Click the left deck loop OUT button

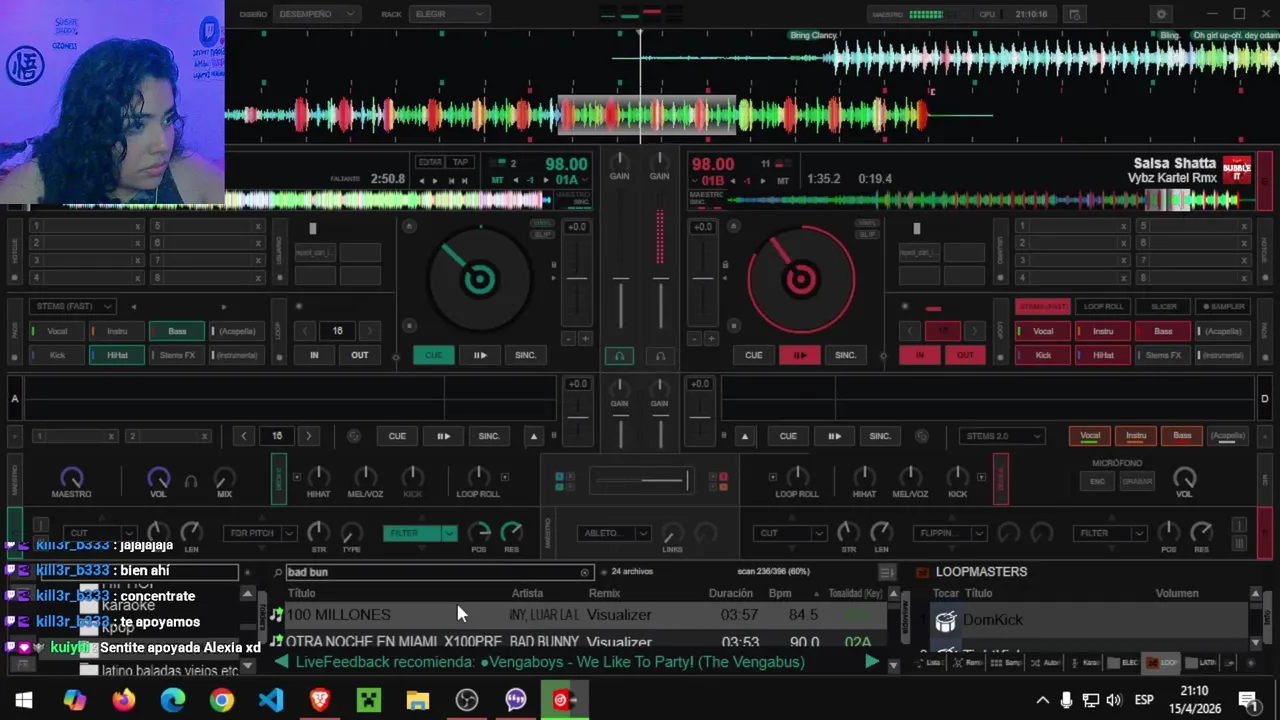(359, 355)
